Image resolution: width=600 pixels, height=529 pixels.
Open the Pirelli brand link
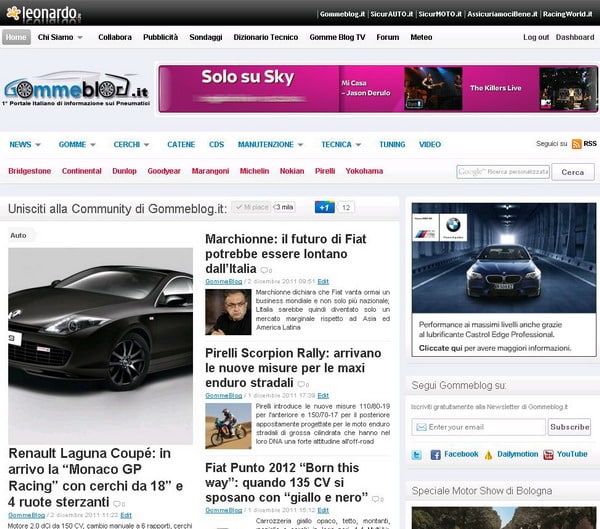pyautogui.click(x=325, y=171)
